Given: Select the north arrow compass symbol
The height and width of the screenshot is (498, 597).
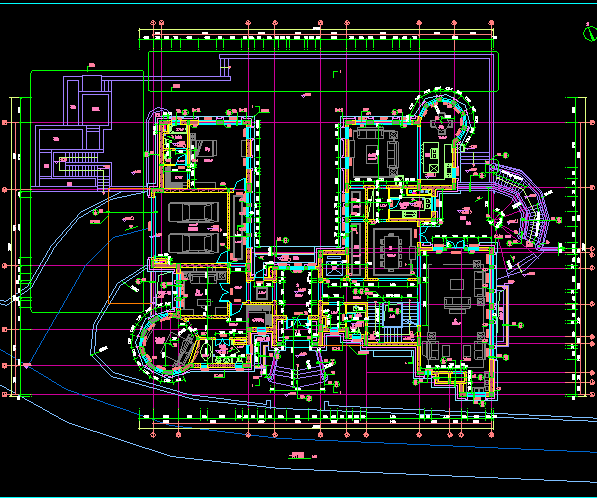Looking at the screenshot, I should [590, 33].
